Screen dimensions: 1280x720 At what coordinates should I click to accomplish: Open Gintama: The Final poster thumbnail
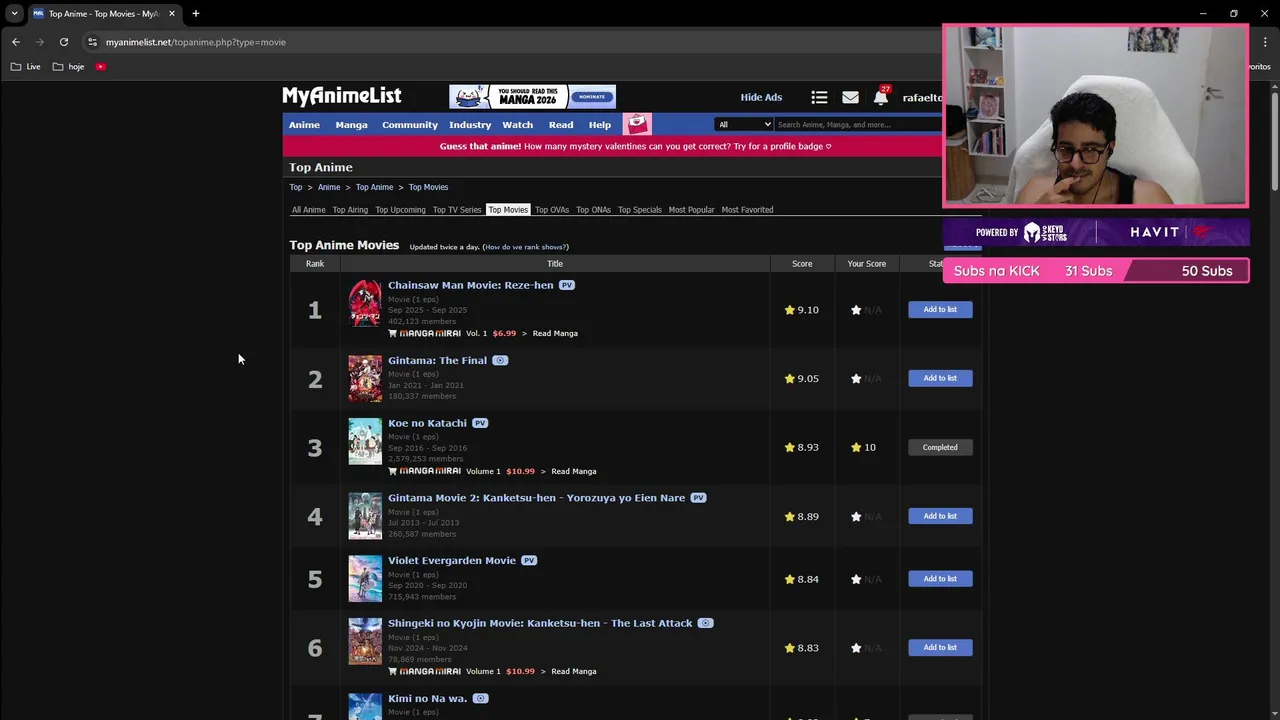365,378
